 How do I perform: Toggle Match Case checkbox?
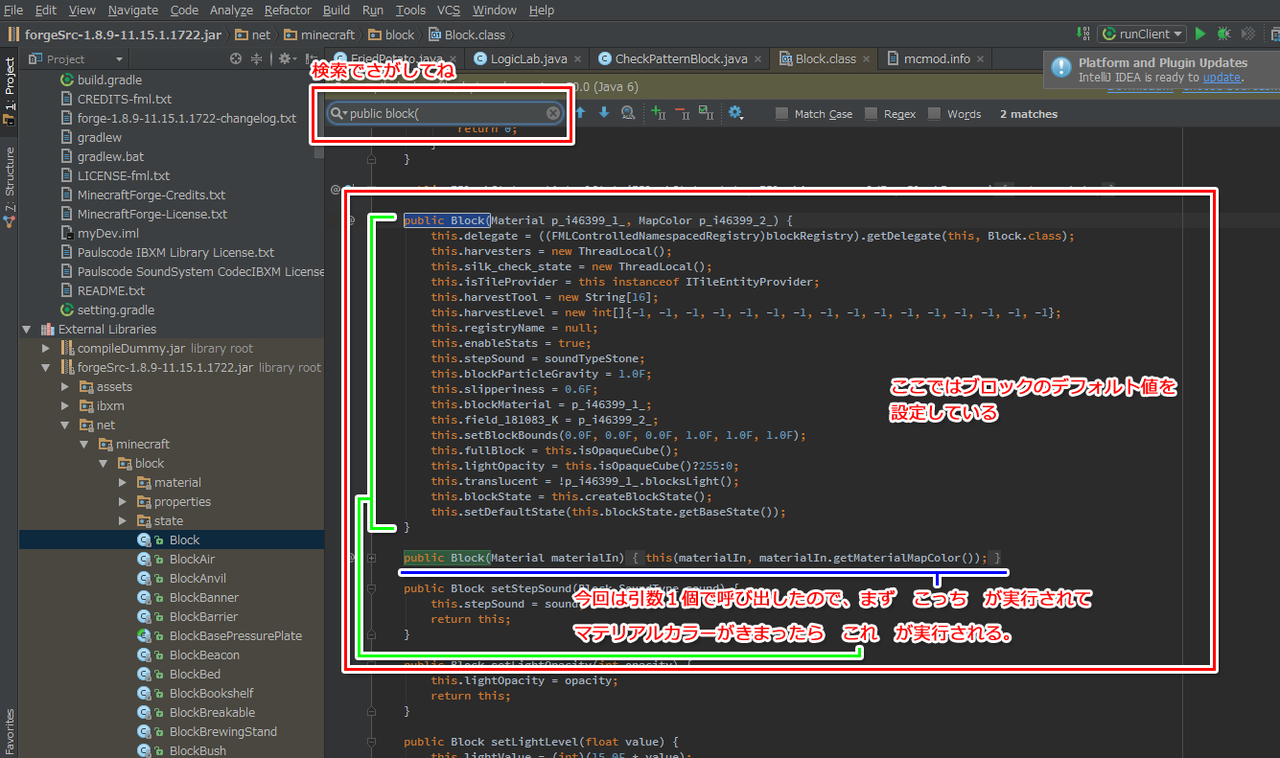782,114
